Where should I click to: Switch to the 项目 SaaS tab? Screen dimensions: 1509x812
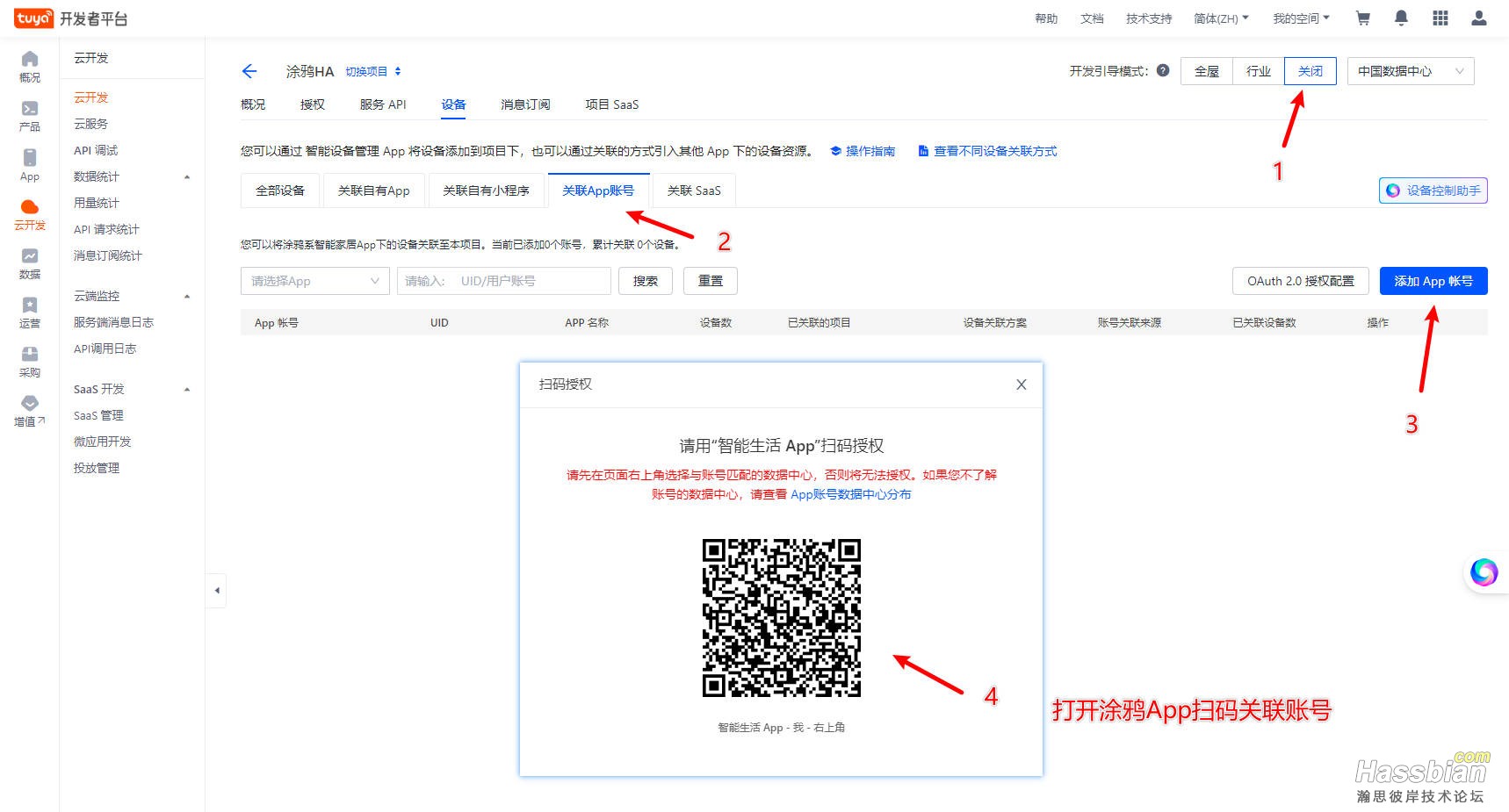[612, 104]
